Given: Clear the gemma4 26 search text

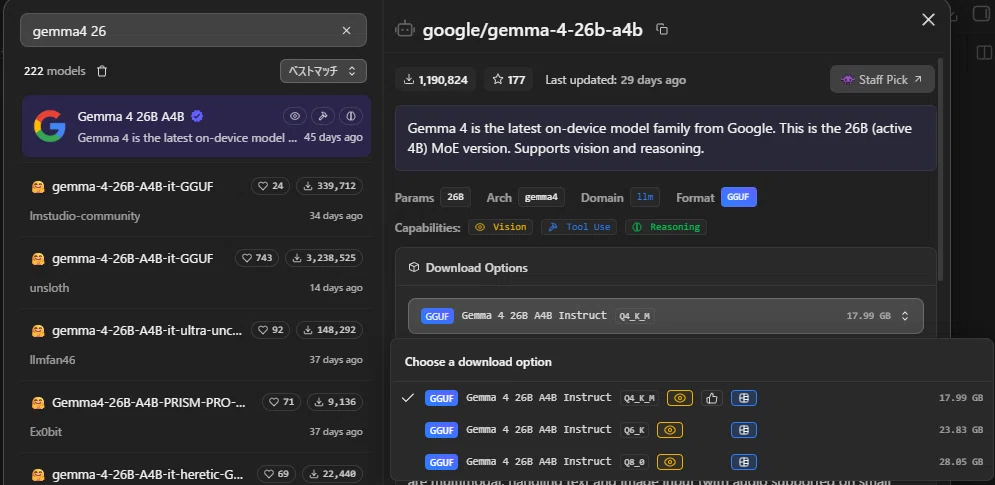Looking at the screenshot, I should pyautogui.click(x=346, y=30).
